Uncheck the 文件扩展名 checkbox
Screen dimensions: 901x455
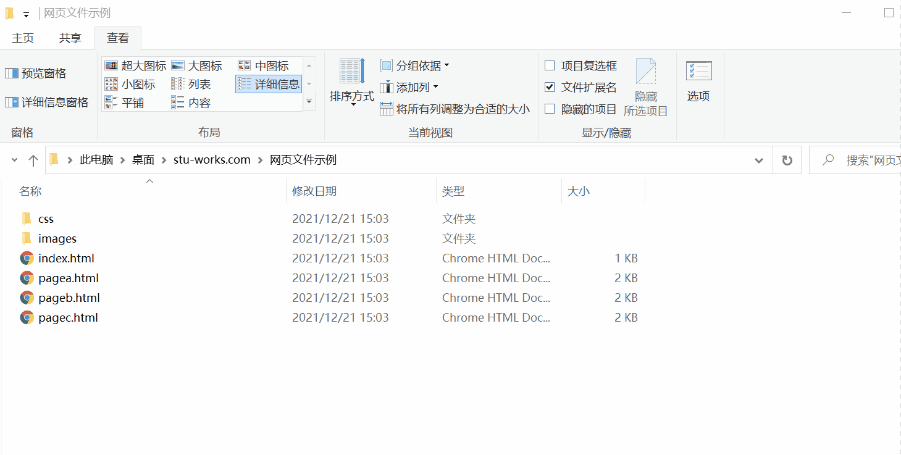click(x=550, y=87)
